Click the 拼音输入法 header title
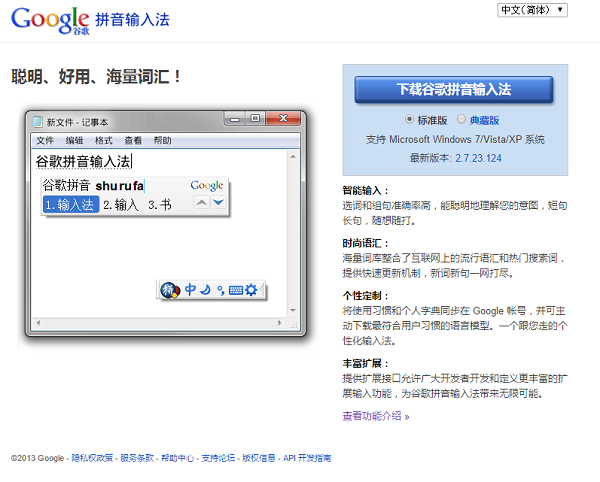Viewport: 600px width, 482px height. coord(132,20)
